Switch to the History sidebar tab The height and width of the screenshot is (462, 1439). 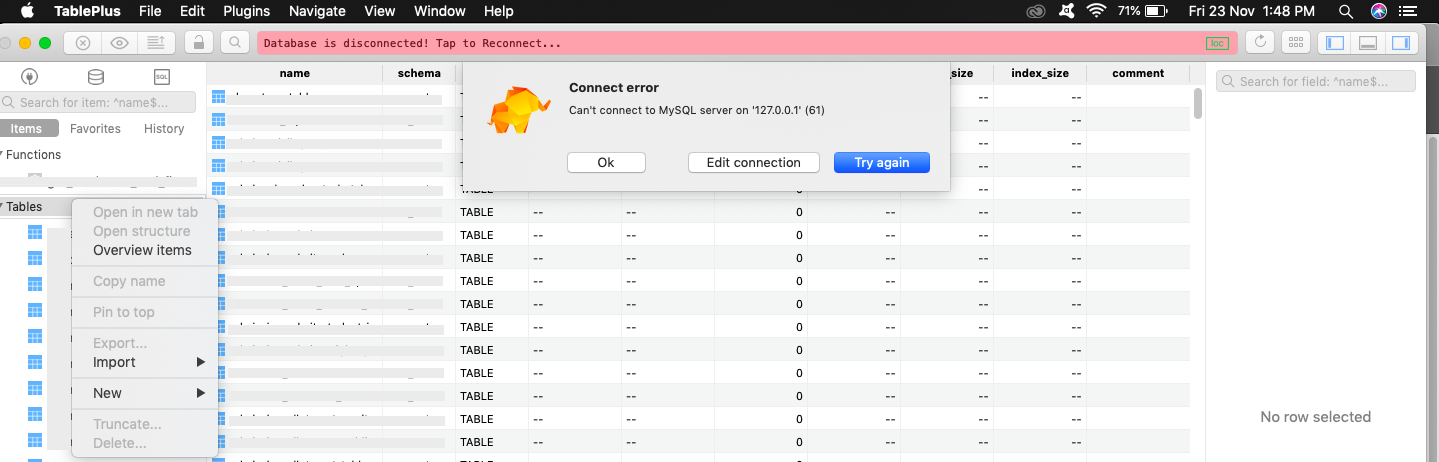pos(164,129)
